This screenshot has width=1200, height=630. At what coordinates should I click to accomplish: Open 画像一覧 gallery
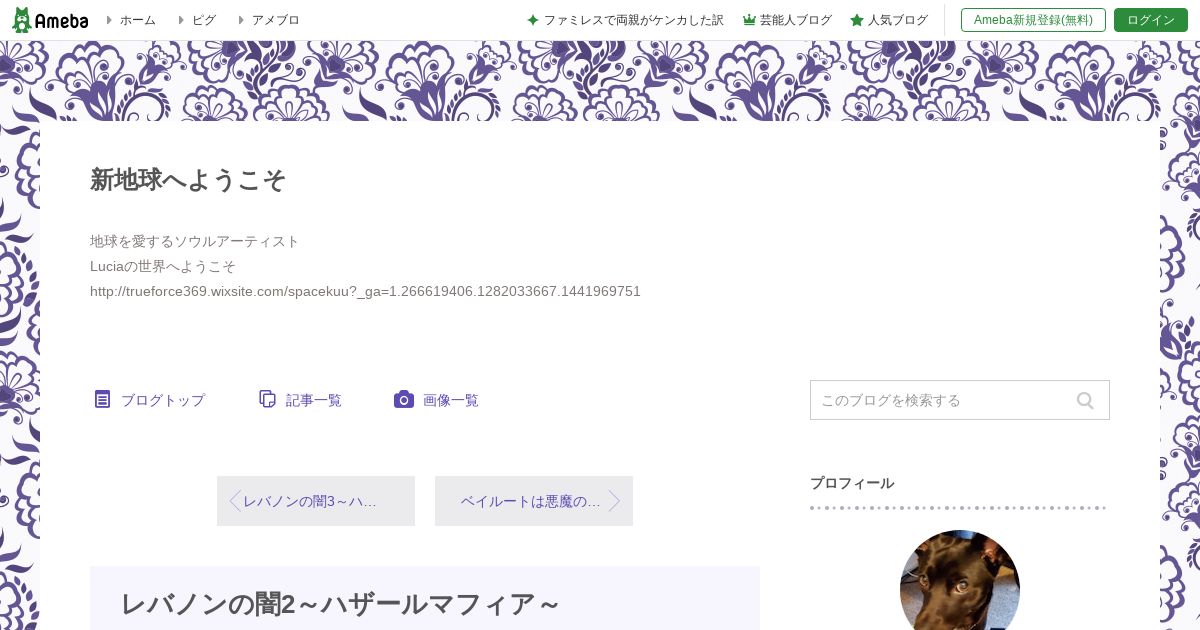coord(451,400)
